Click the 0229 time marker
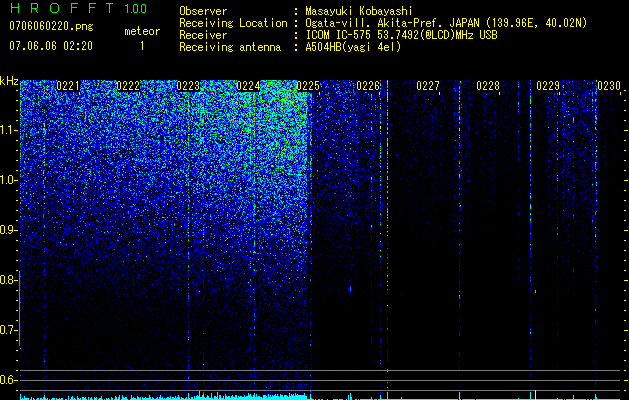Image resolution: width=629 pixels, height=400 pixels. coord(548,86)
